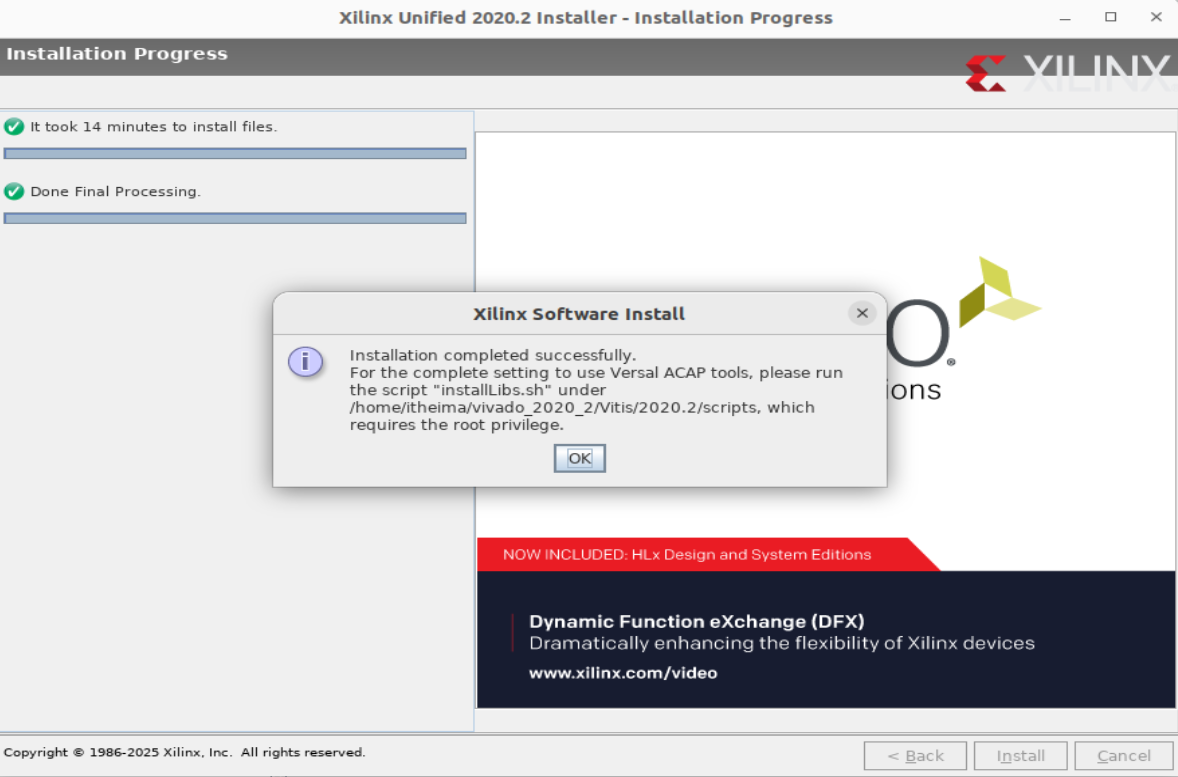Click 'Installation completed successfully.' message text

tap(492, 355)
